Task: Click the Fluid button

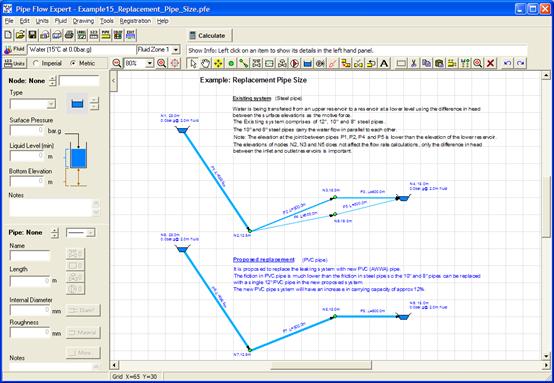Action: pos(15,49)
